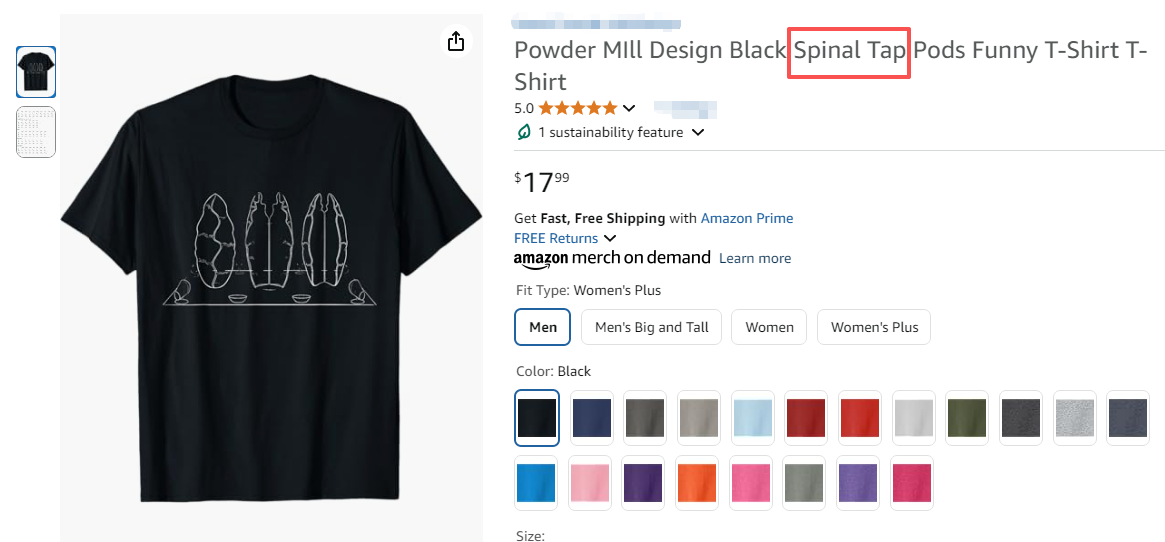The height and width of the screenshot is (542, 1165).
Task: Click the Learn more link
Action: [x=755, y=258]
